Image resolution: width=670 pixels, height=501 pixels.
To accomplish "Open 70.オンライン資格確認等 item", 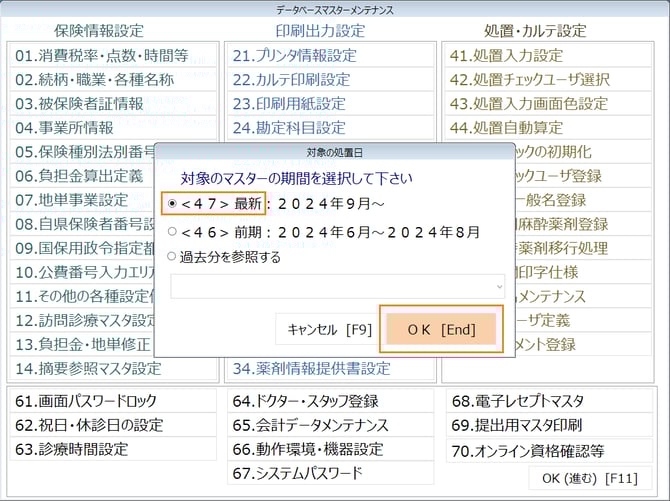I will 527,449.
